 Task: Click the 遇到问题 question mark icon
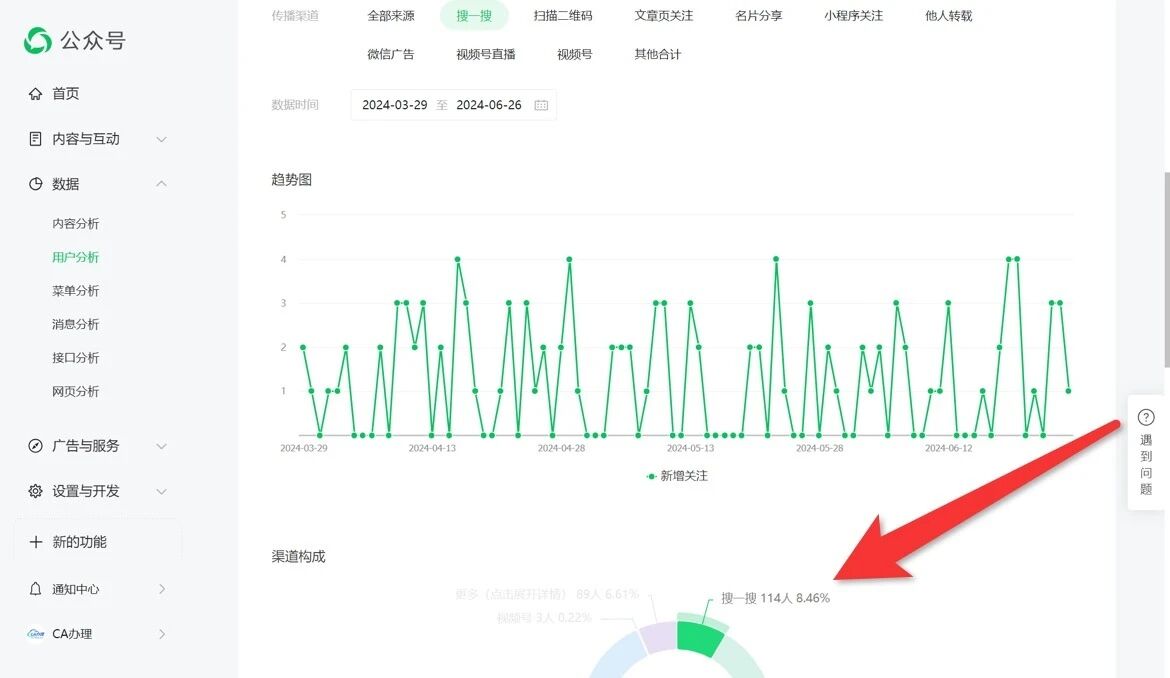[x=1145, y=417]
